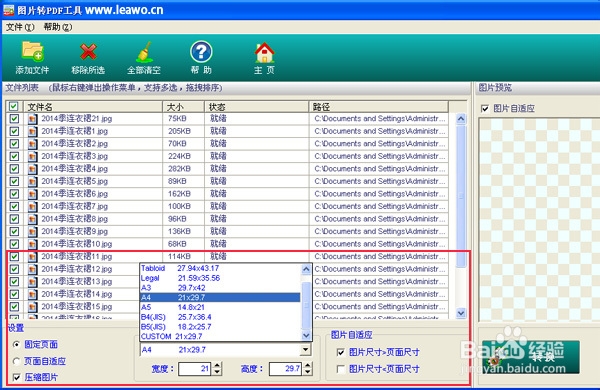Click the 图片预览 checkered preview area
The image size is (600, 390).
pyautogui.click(x=539, y=220)
